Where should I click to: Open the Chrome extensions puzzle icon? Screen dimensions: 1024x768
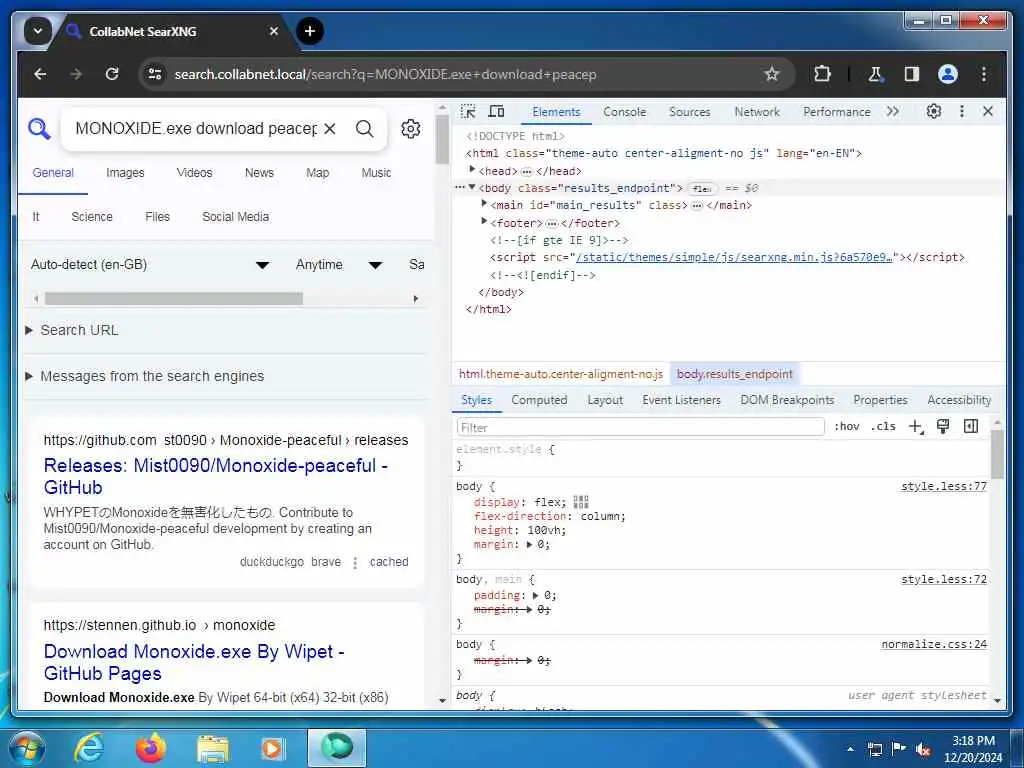(x=822, y=74)
